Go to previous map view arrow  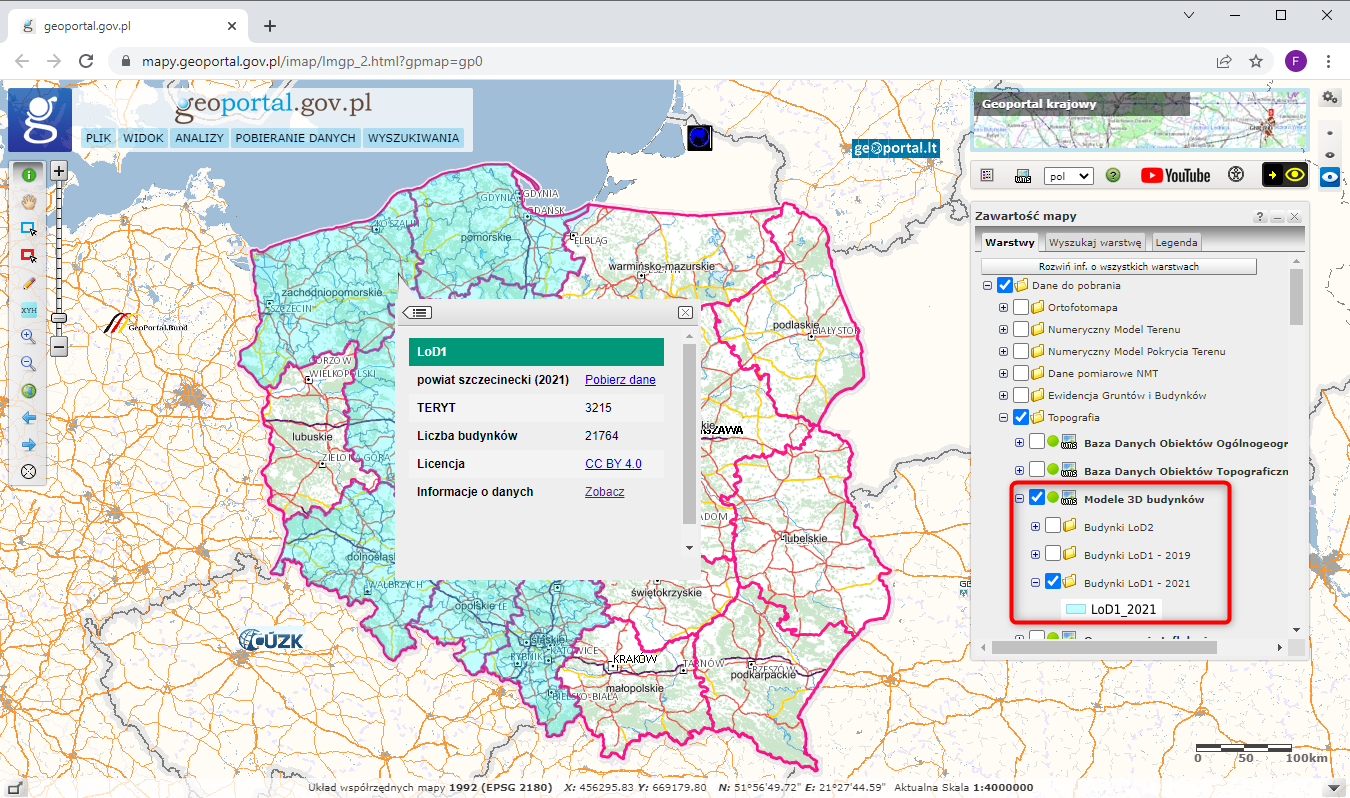pyautogui.click(x=29, y=418)
